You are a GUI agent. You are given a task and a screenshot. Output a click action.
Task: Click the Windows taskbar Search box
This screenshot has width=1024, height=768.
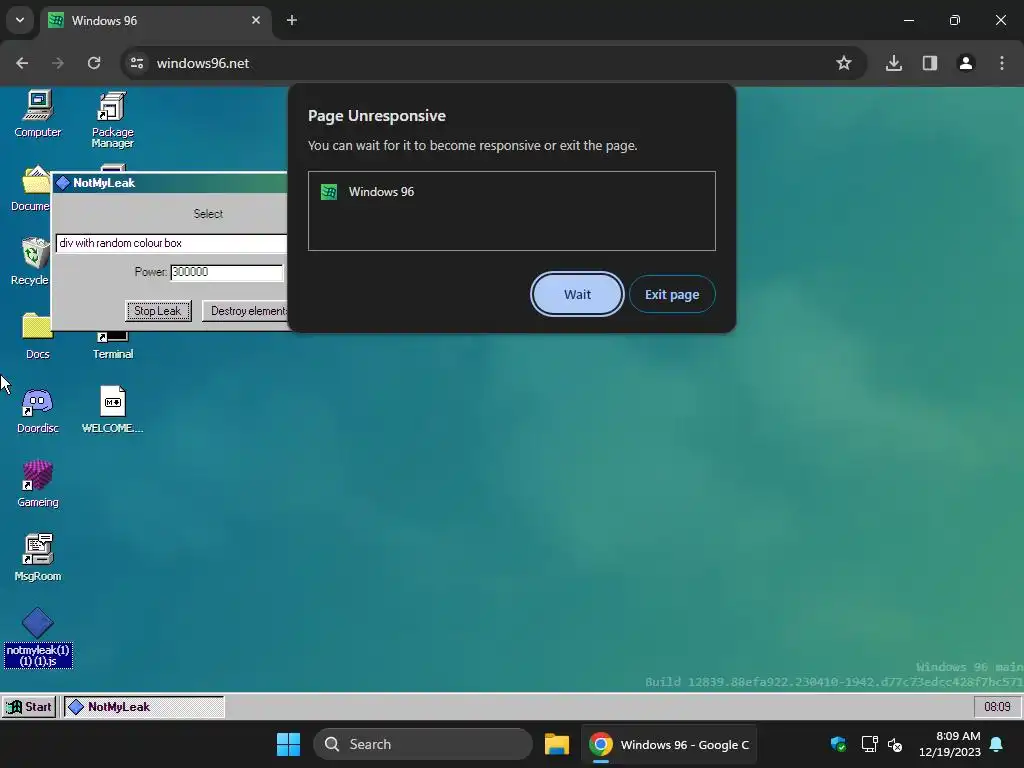click(423, 744)
